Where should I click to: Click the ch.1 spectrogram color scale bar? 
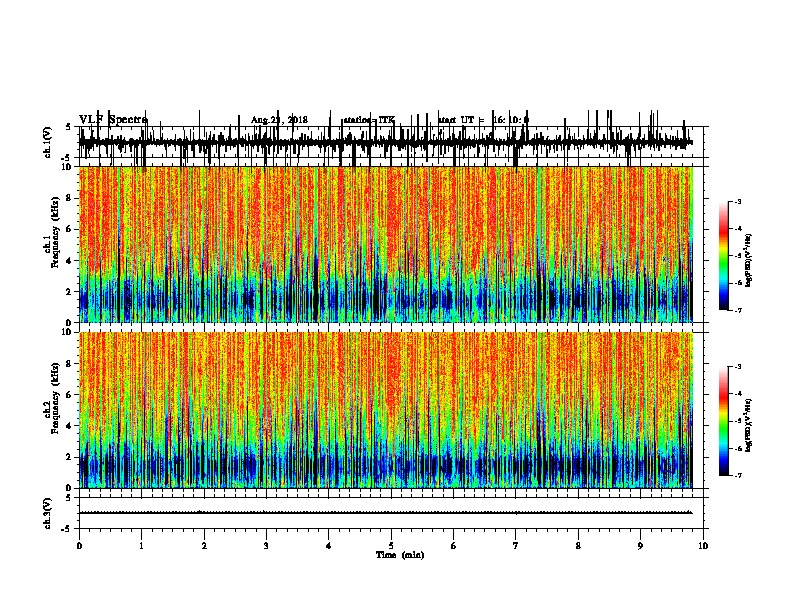click(724, 255)
